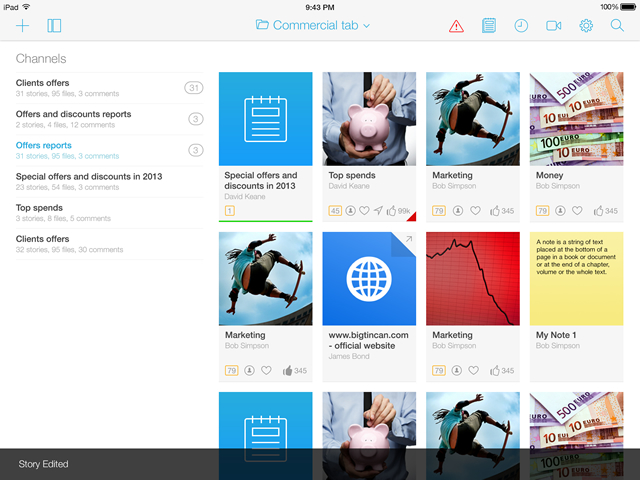Expand the Commercial tab dropdown
The height and width of the screenshot is (480, 640).
[x=313, y=25]
